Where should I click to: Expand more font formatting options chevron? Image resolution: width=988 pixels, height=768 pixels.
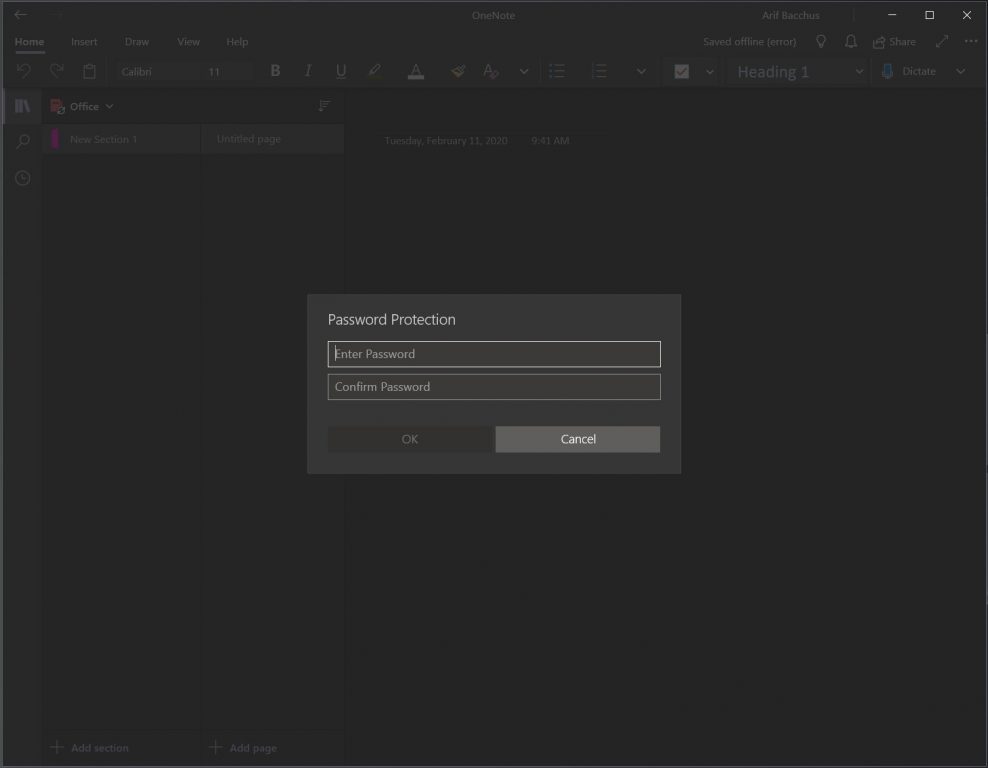pyautogui.click(x=524, y=71)
